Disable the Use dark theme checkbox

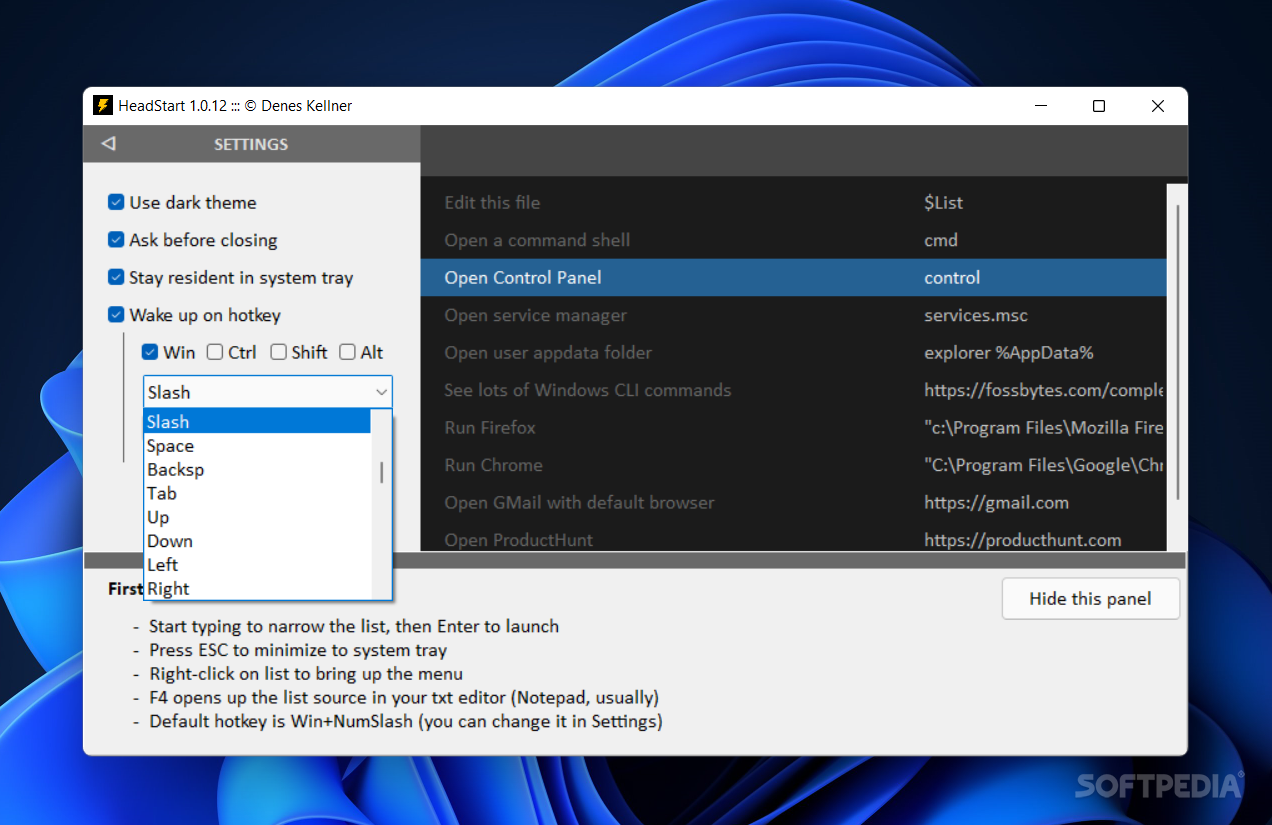coord(116,202)
